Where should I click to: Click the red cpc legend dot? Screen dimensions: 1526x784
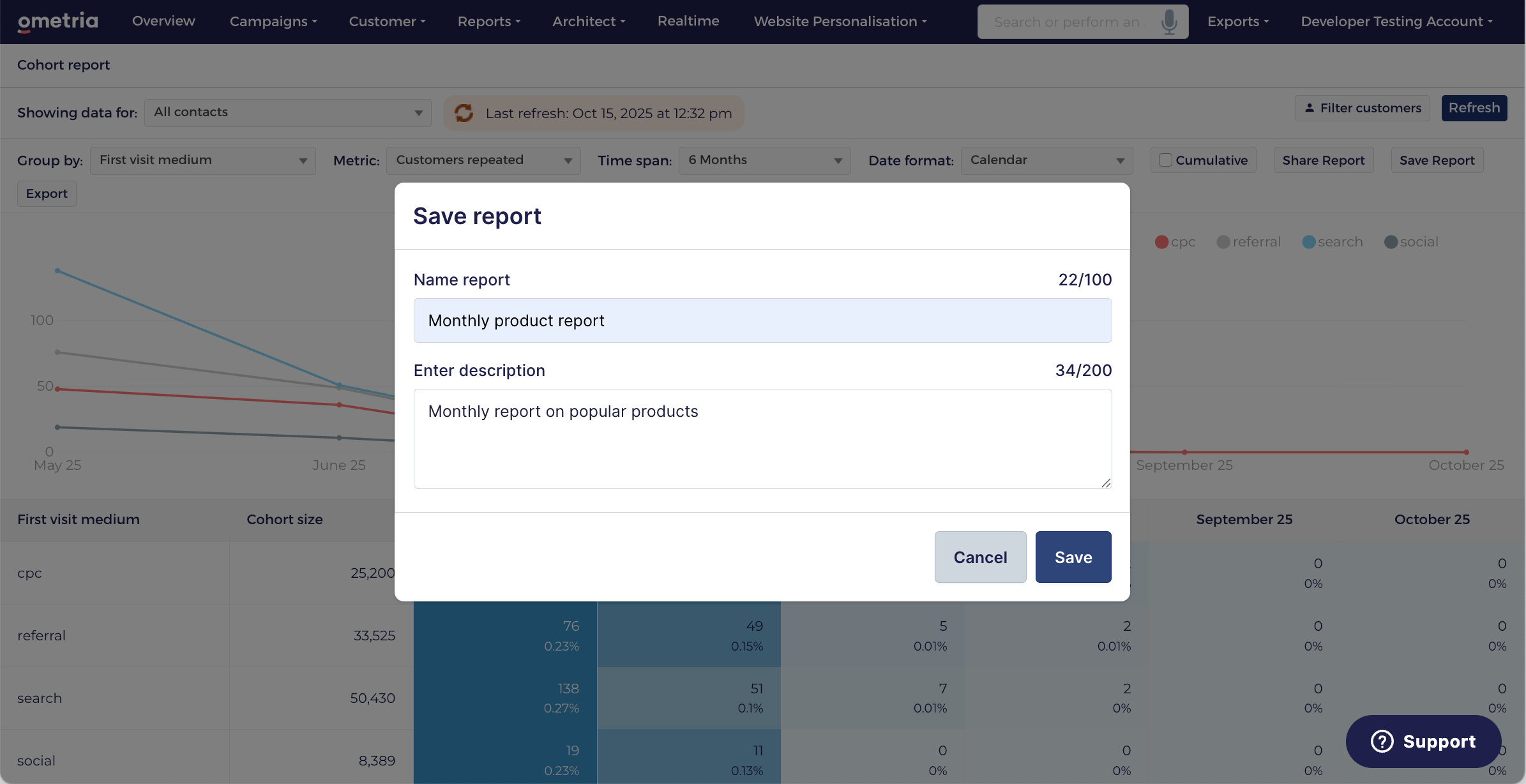pyautogui.click(x=1161, y=242)
